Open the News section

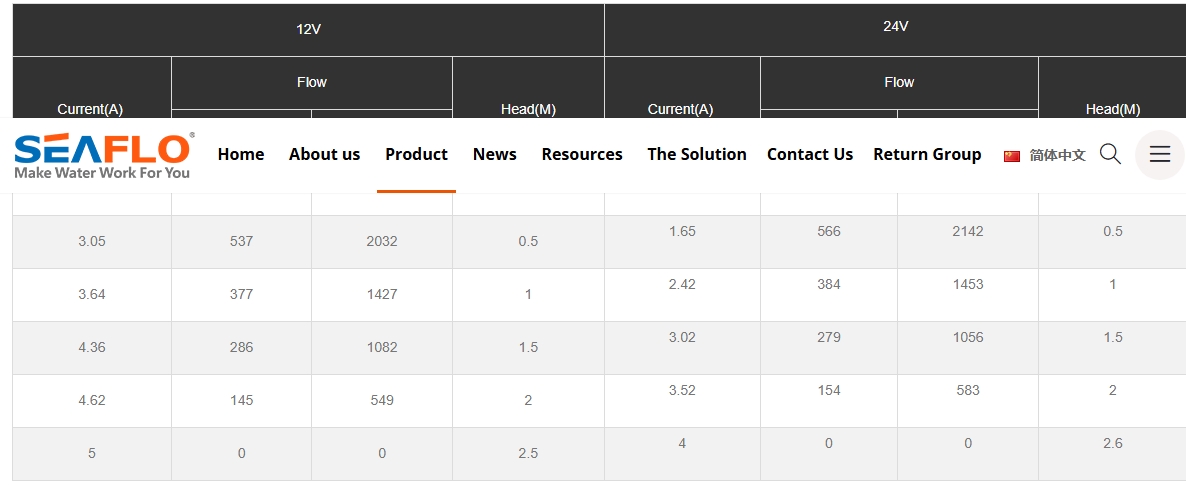[495, 154]
